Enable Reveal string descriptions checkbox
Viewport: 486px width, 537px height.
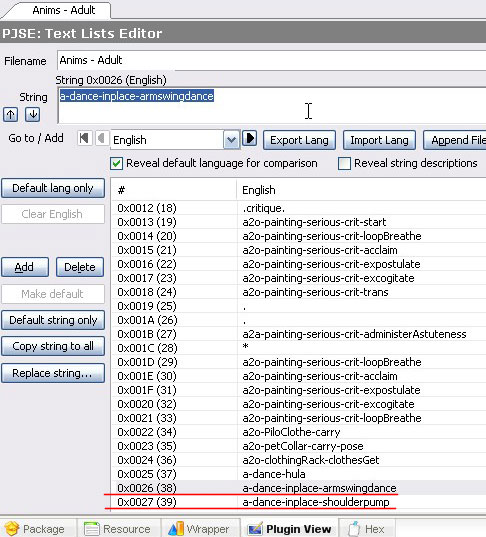coord(344,163)
